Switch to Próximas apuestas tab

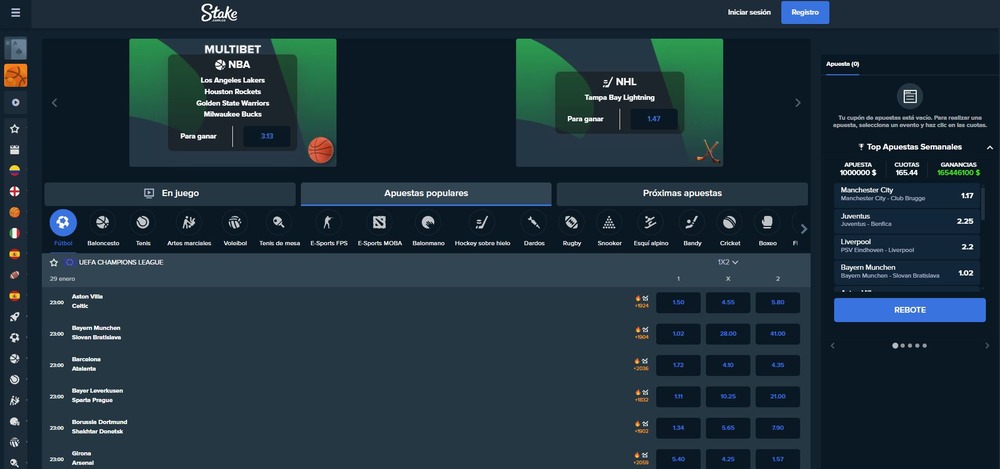click(682, 193)
